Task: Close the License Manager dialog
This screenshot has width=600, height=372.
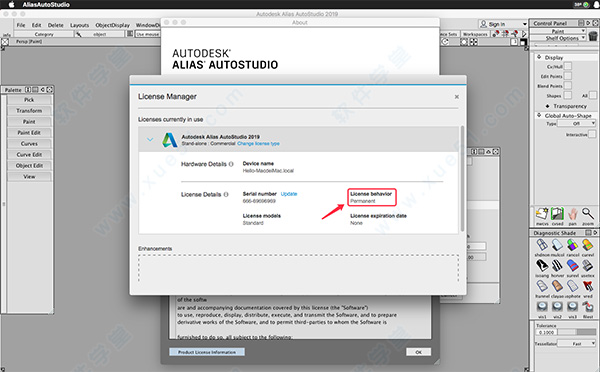Action: pyautogui.click(x=457, y=97)
